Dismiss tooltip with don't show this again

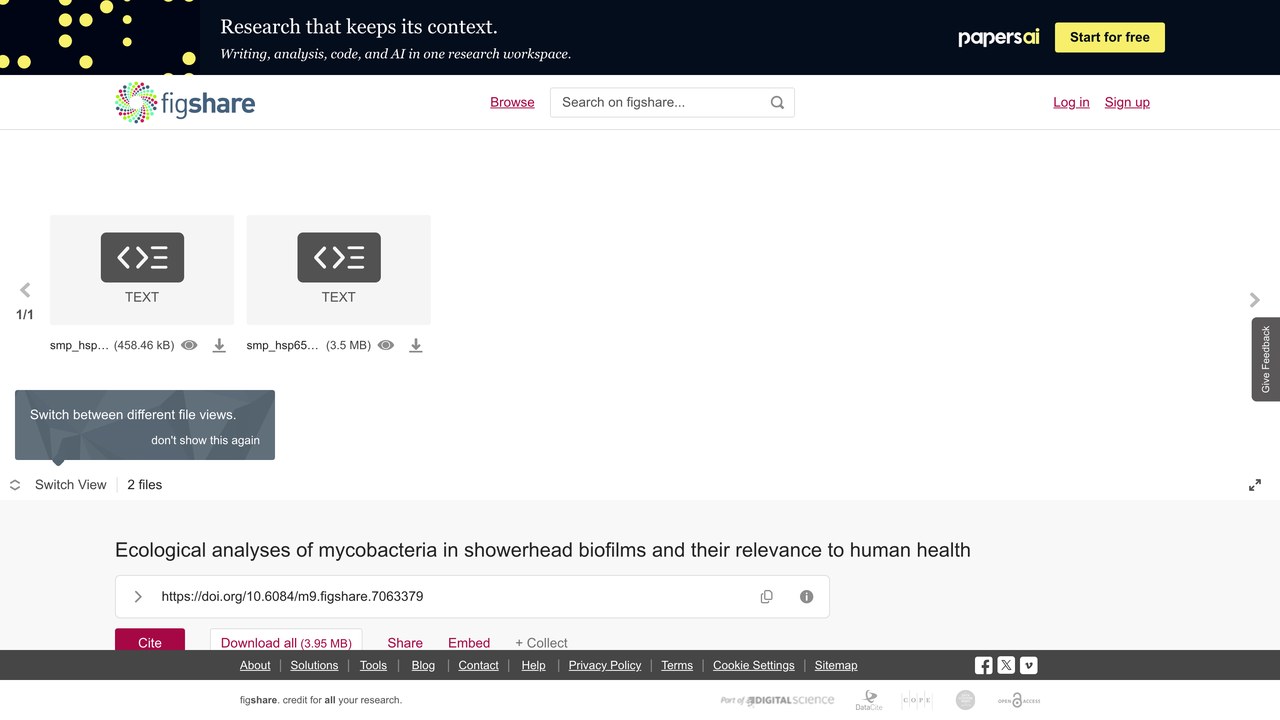pyautogui.click(x=205, y=440)
